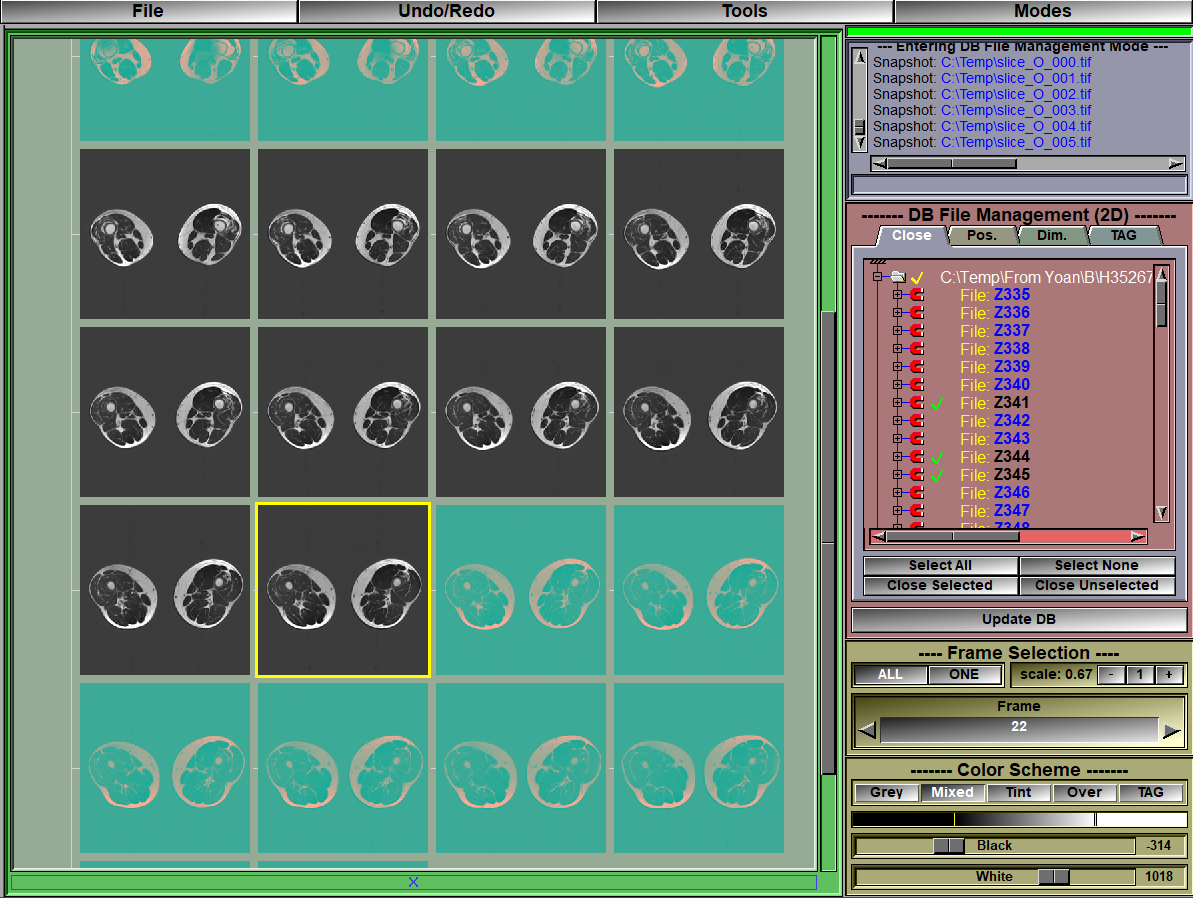Open the Tools menu

point(744,11)
